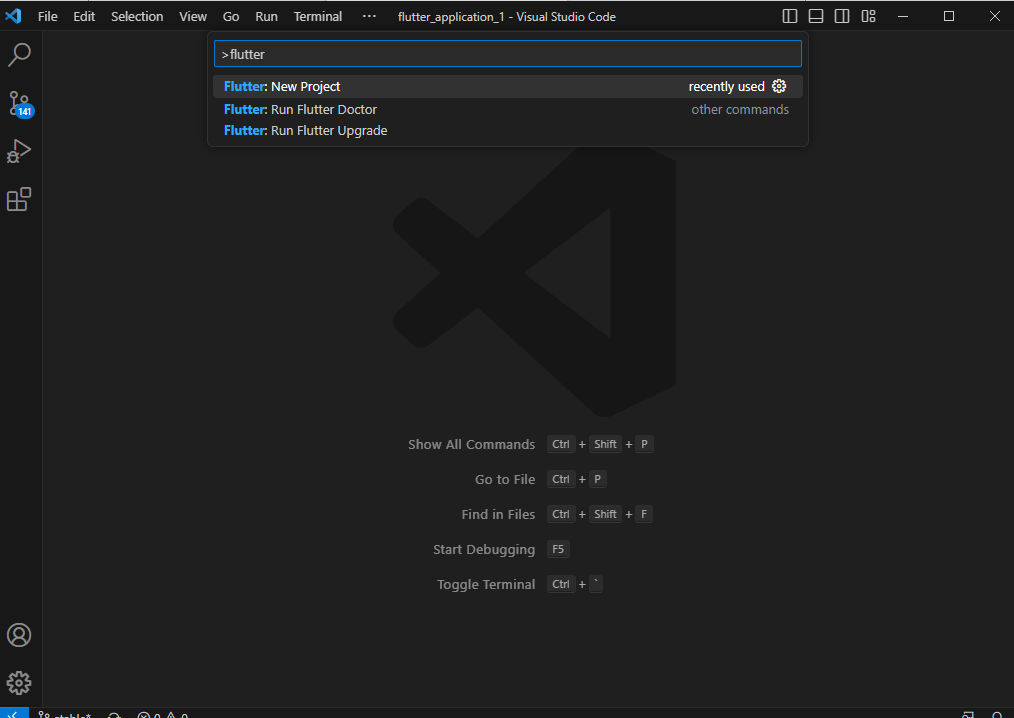Maximize the VS Code window
Screen dimensions: 1014x718
pos(949,16)
